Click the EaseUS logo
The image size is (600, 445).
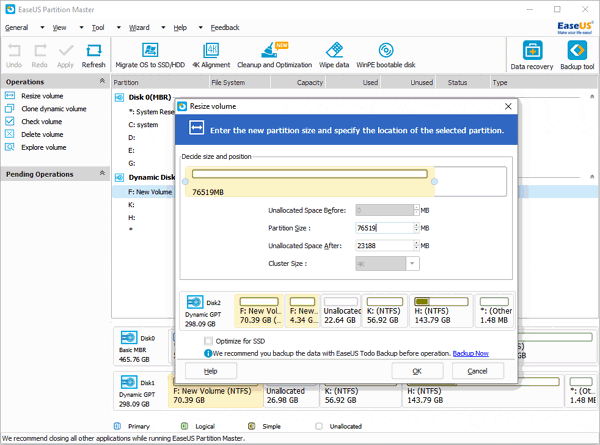point(575,28)
